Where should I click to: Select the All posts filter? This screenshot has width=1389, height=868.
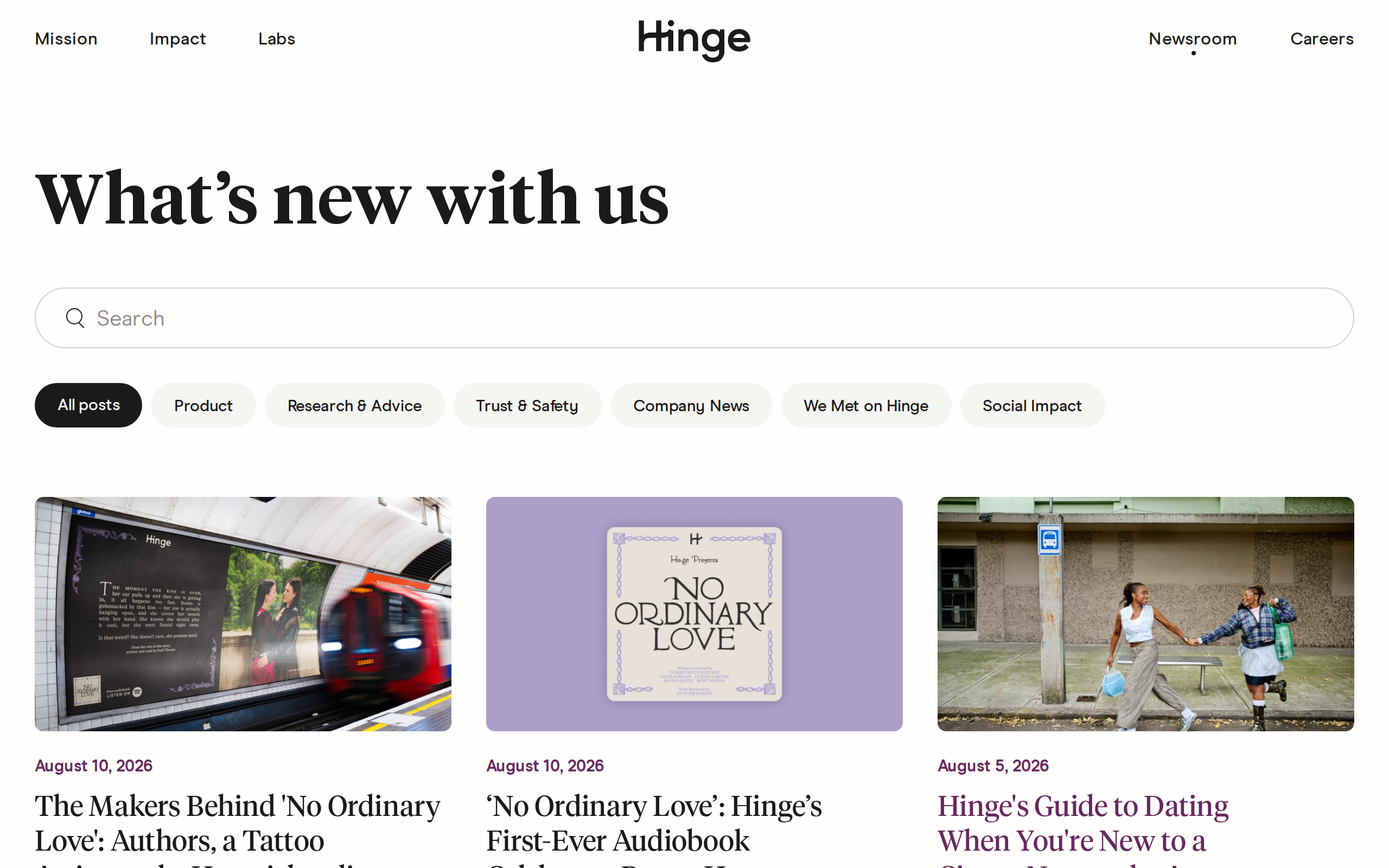[x=88, y=405]
